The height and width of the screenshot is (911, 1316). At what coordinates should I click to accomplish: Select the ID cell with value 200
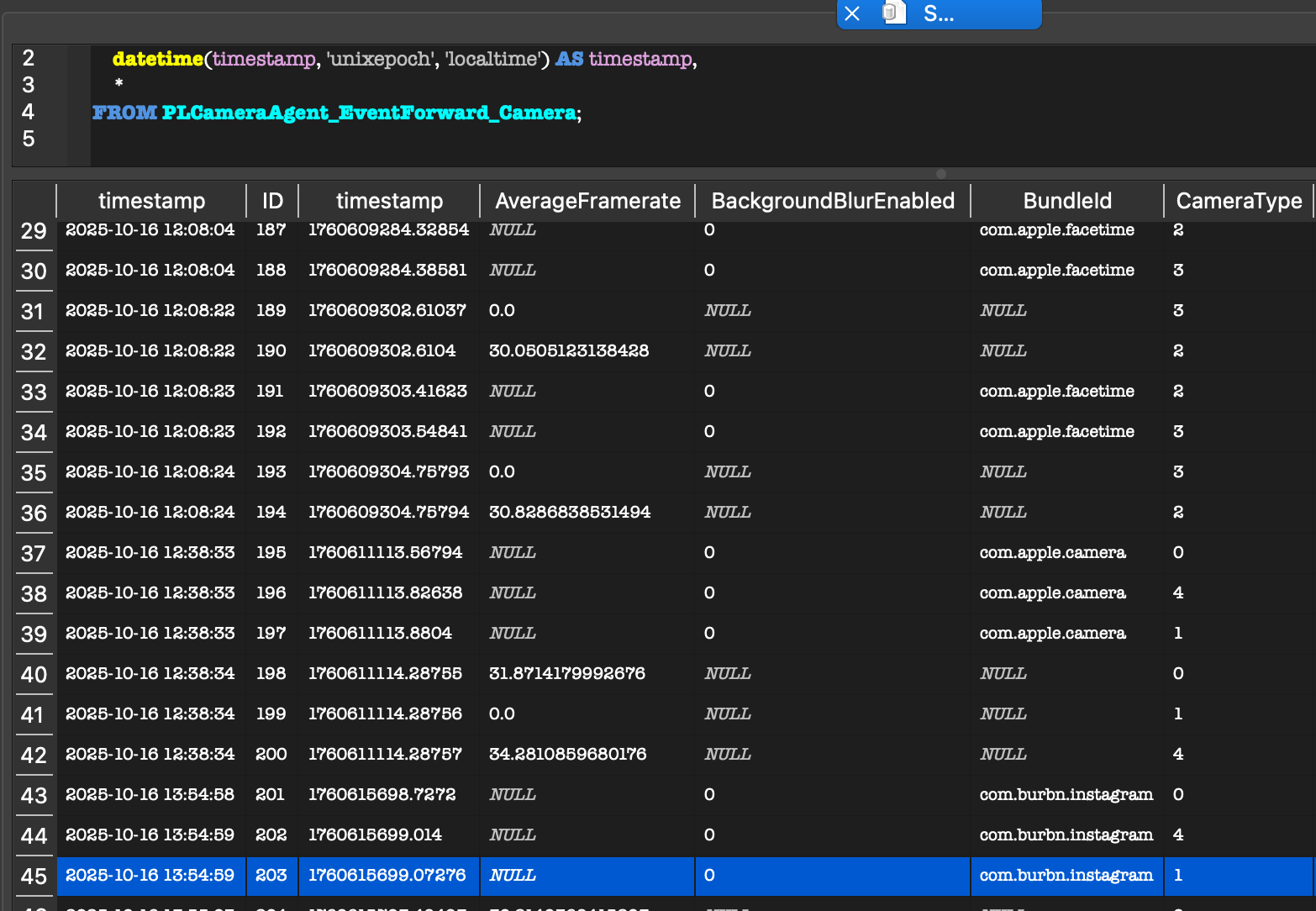(271, 754)
